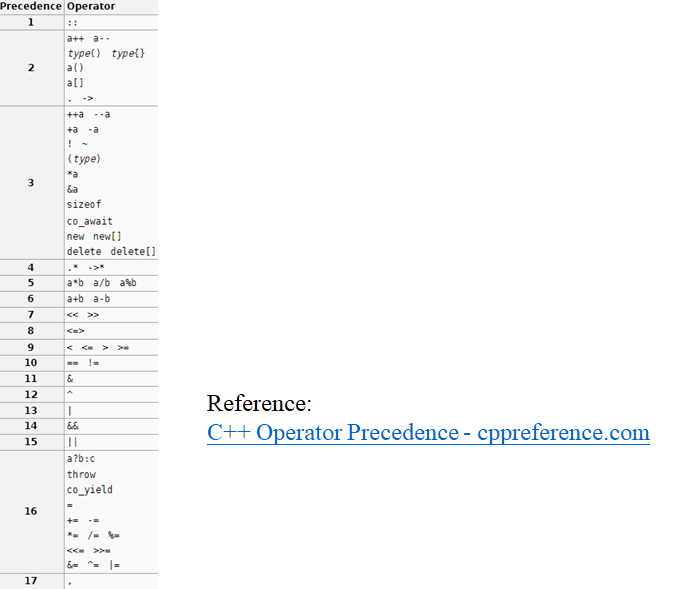Click the 'throw' operator text

click(x=81, y=474)
